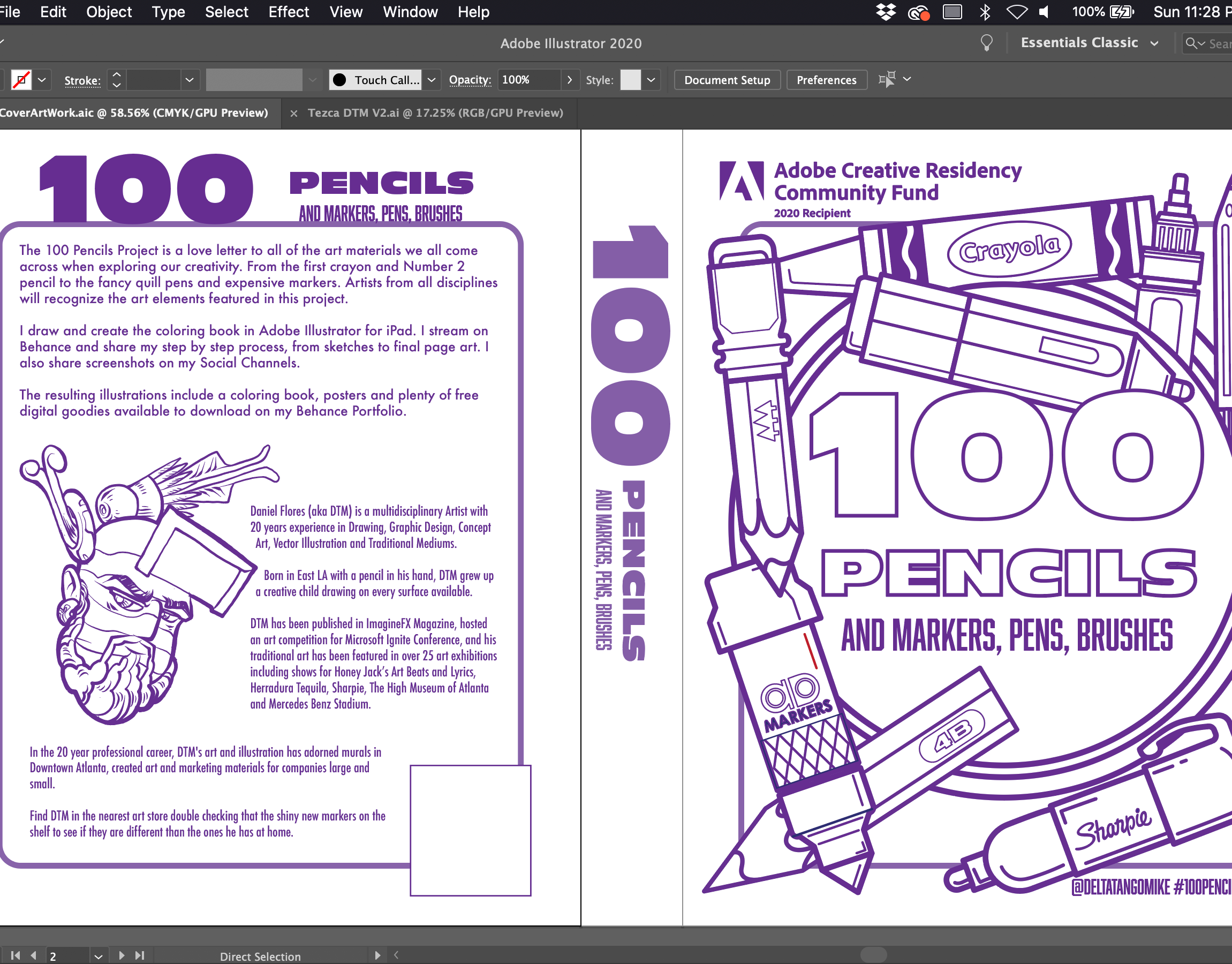Screen dimensions: 1232x964
Task: Click the DTM portrait illustration
Action: click(x=149, y=584)
